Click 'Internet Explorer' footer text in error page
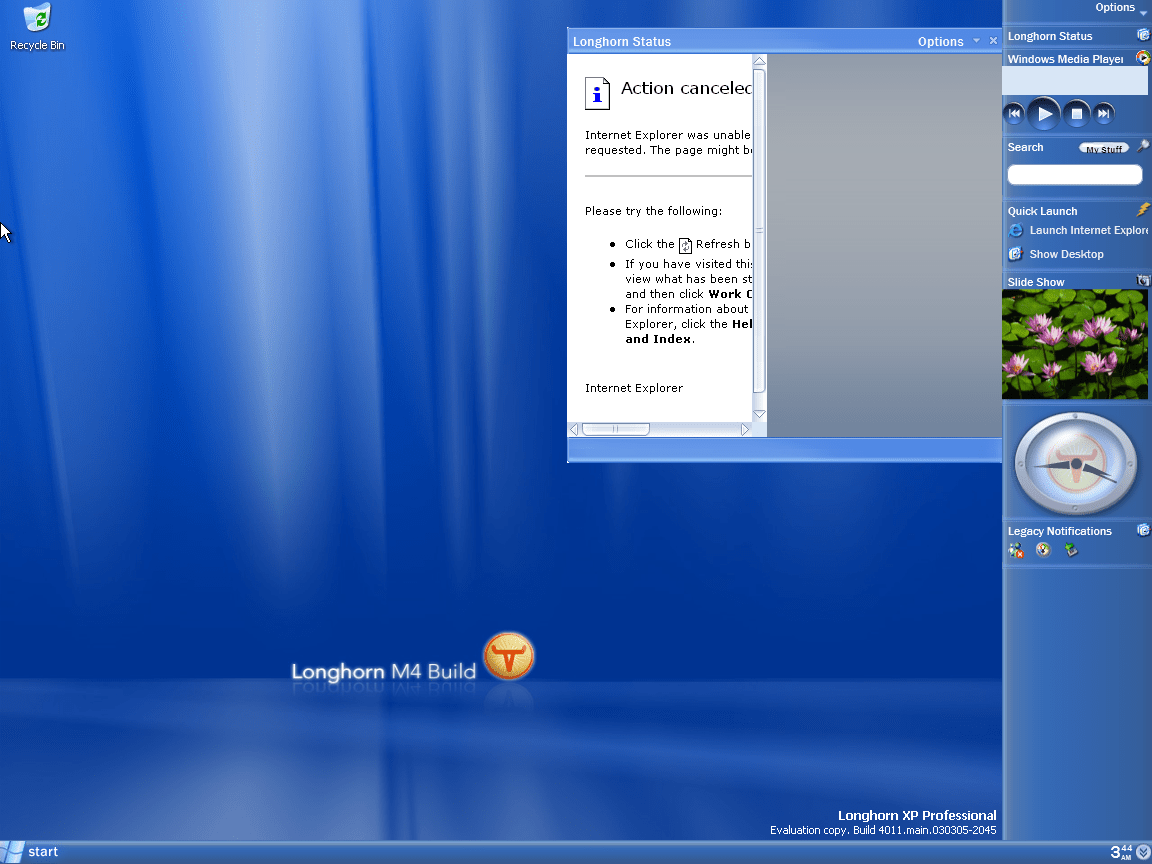 pyautogui.click(x=633, y=388)
